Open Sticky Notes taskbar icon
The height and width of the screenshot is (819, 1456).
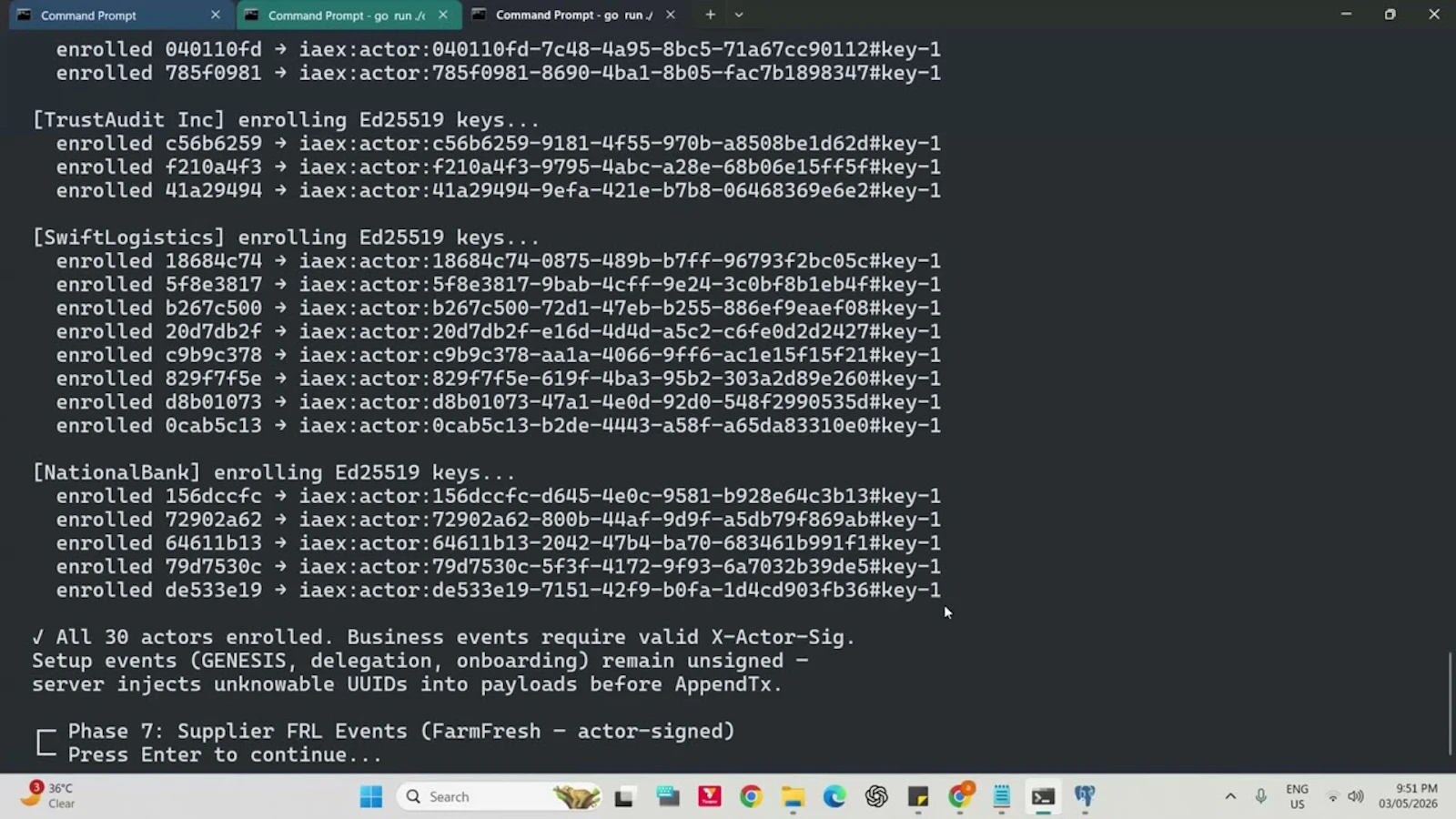pos(918,797)
